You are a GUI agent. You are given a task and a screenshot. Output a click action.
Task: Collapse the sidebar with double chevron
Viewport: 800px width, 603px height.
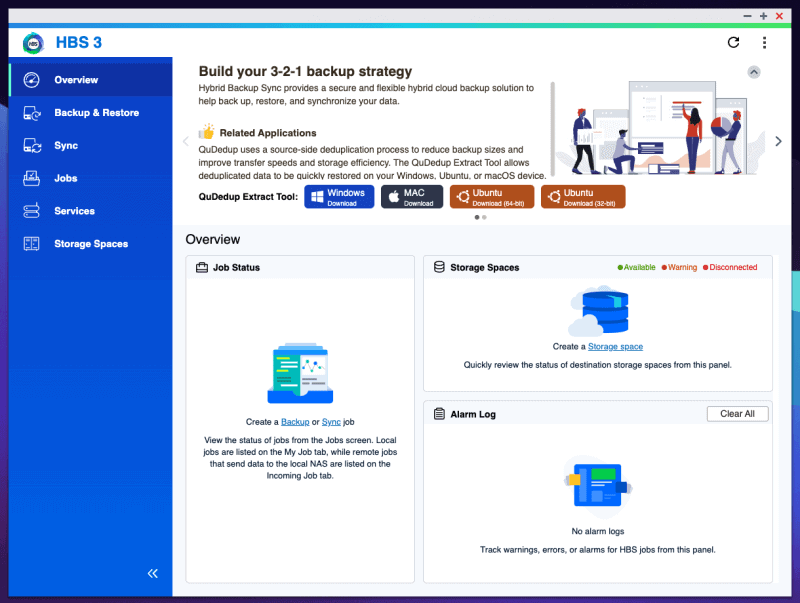pyautogui.click(x=153, y=573)
